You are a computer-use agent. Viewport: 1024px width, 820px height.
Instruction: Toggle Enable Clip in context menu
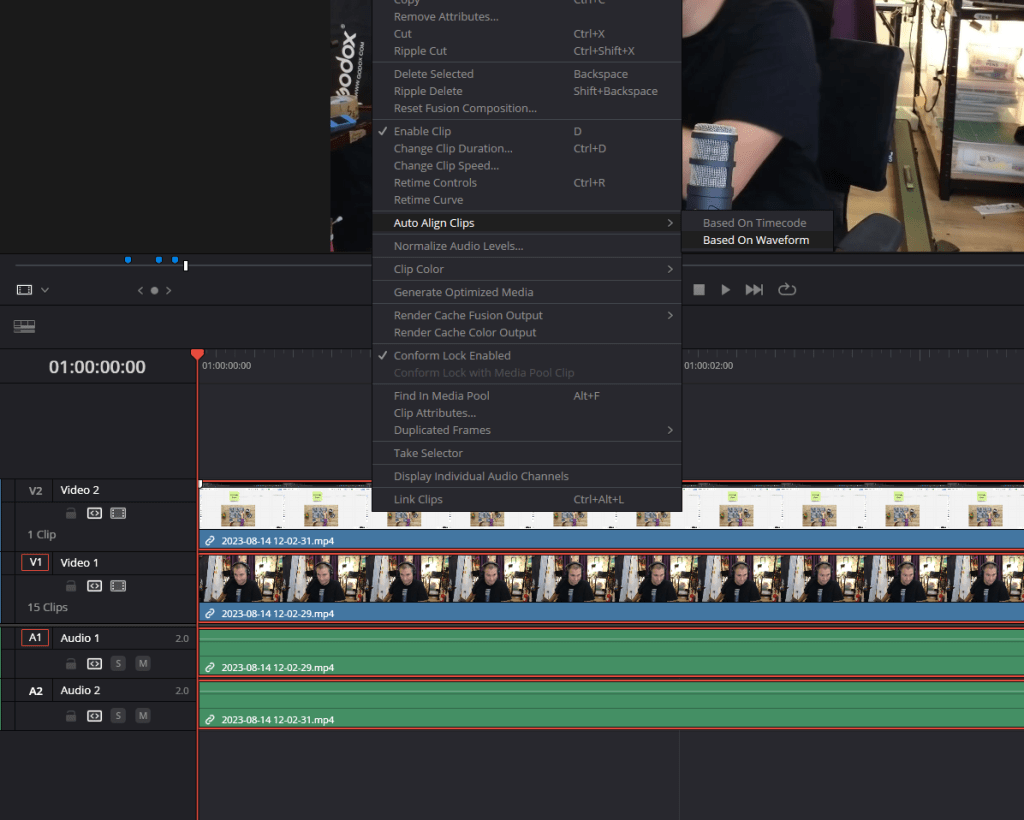coord(527,131)
